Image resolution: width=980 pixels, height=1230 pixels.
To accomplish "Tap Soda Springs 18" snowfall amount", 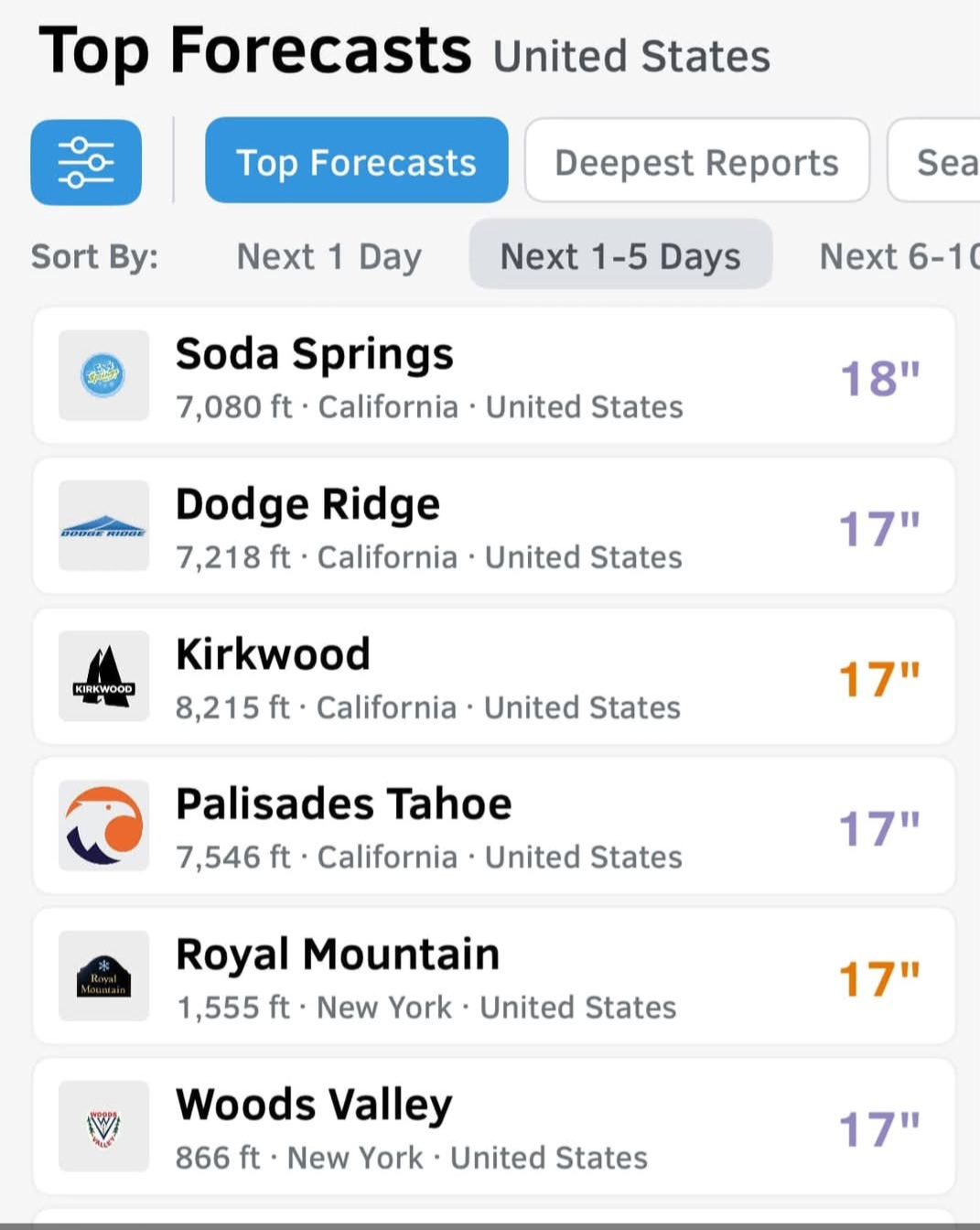I will pyautogui.click(x=878, y=378).
